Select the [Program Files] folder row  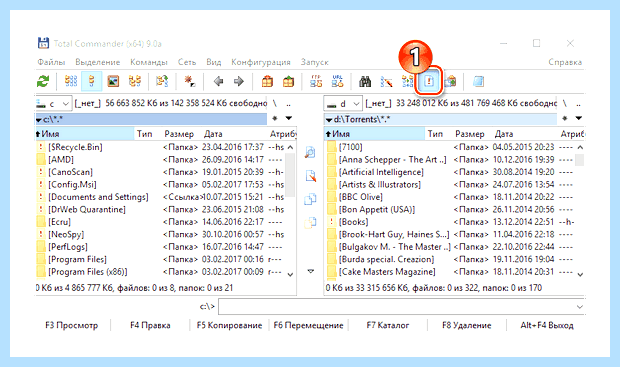click(x=161, y=259)
